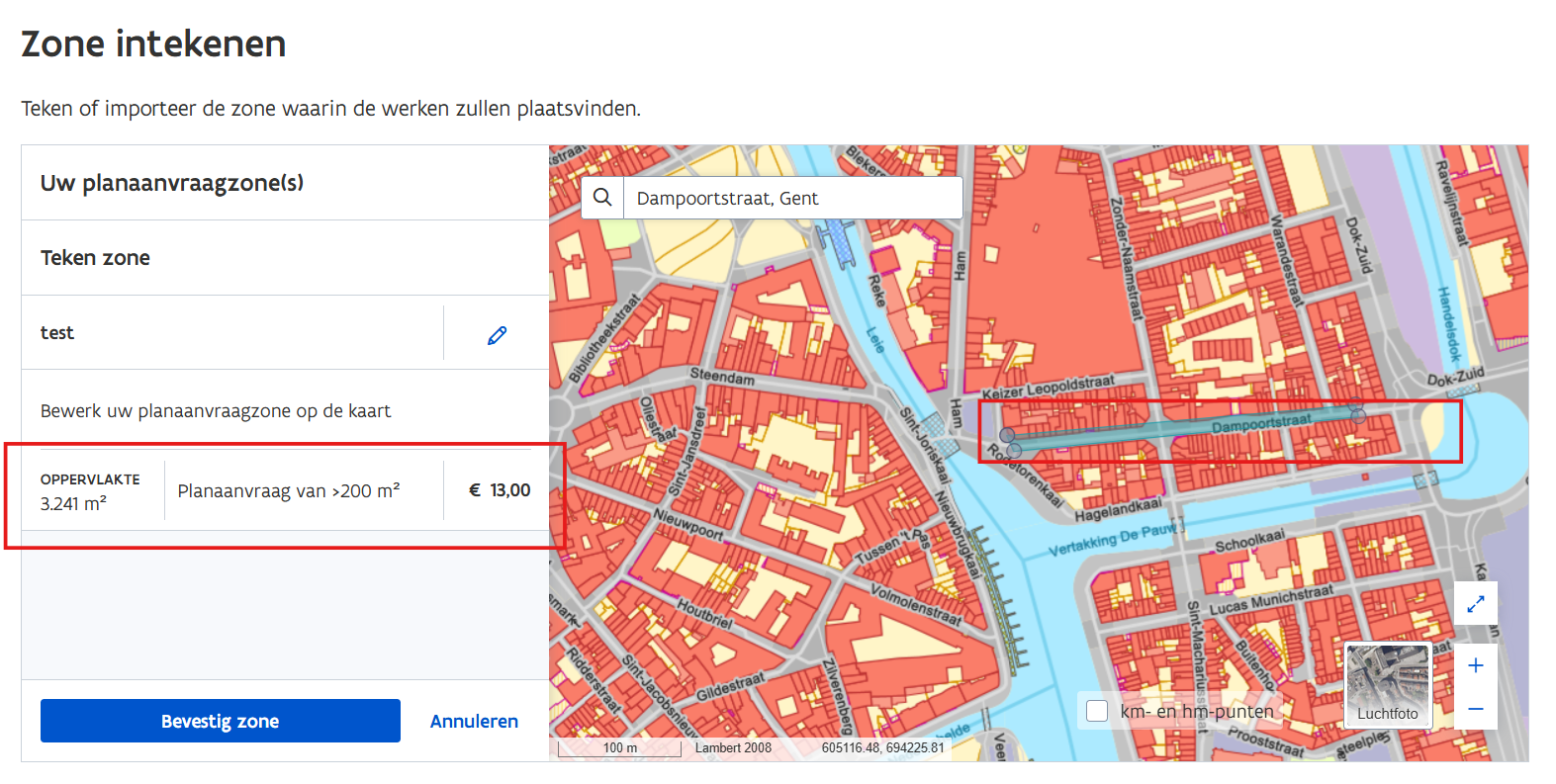The width and height of the screenshot is (1556, 784).
Task: Click the 100 m scale bar
Action: pyautogui.click(x=620, y=748)
